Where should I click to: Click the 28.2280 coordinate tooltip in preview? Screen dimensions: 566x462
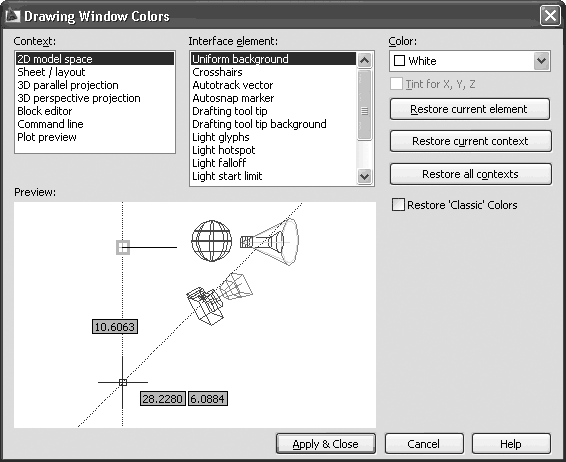163,398
